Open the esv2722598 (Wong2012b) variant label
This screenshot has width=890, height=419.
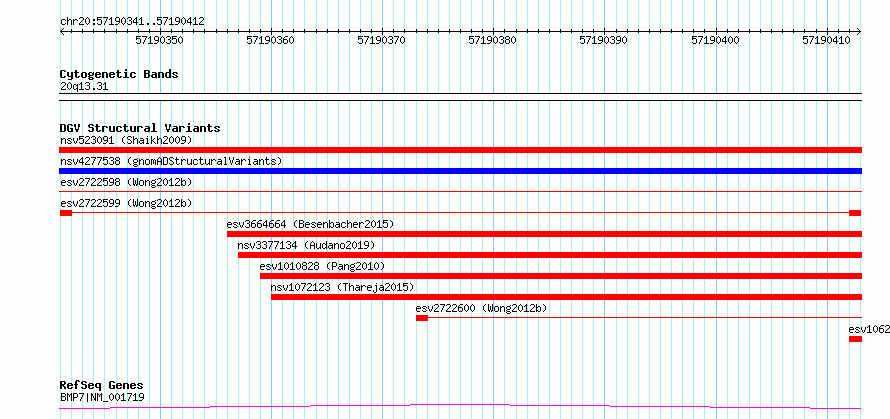click(126, 182)
